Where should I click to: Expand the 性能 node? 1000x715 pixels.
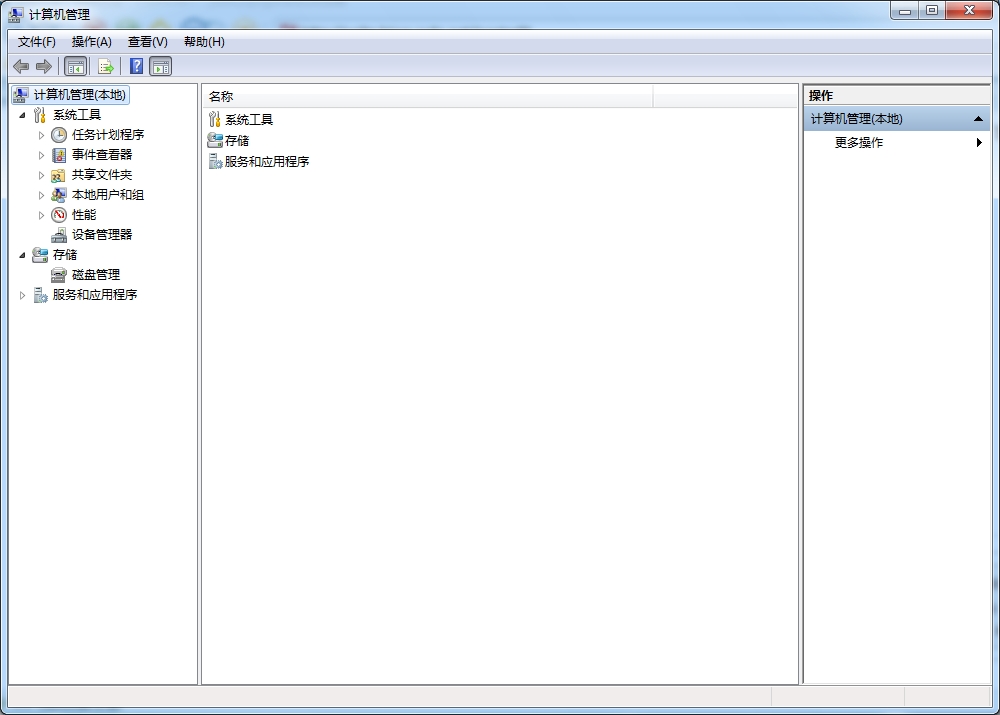[41, 215]
